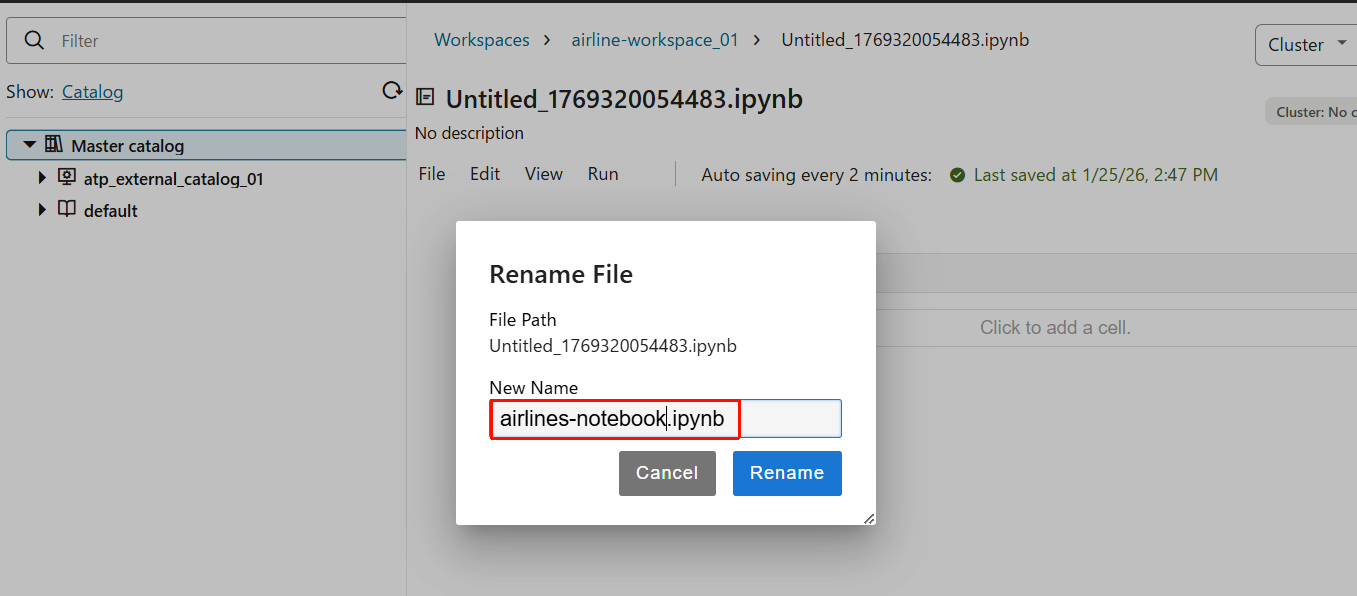
Task: Open the Run menu
Action: point(603,174)
